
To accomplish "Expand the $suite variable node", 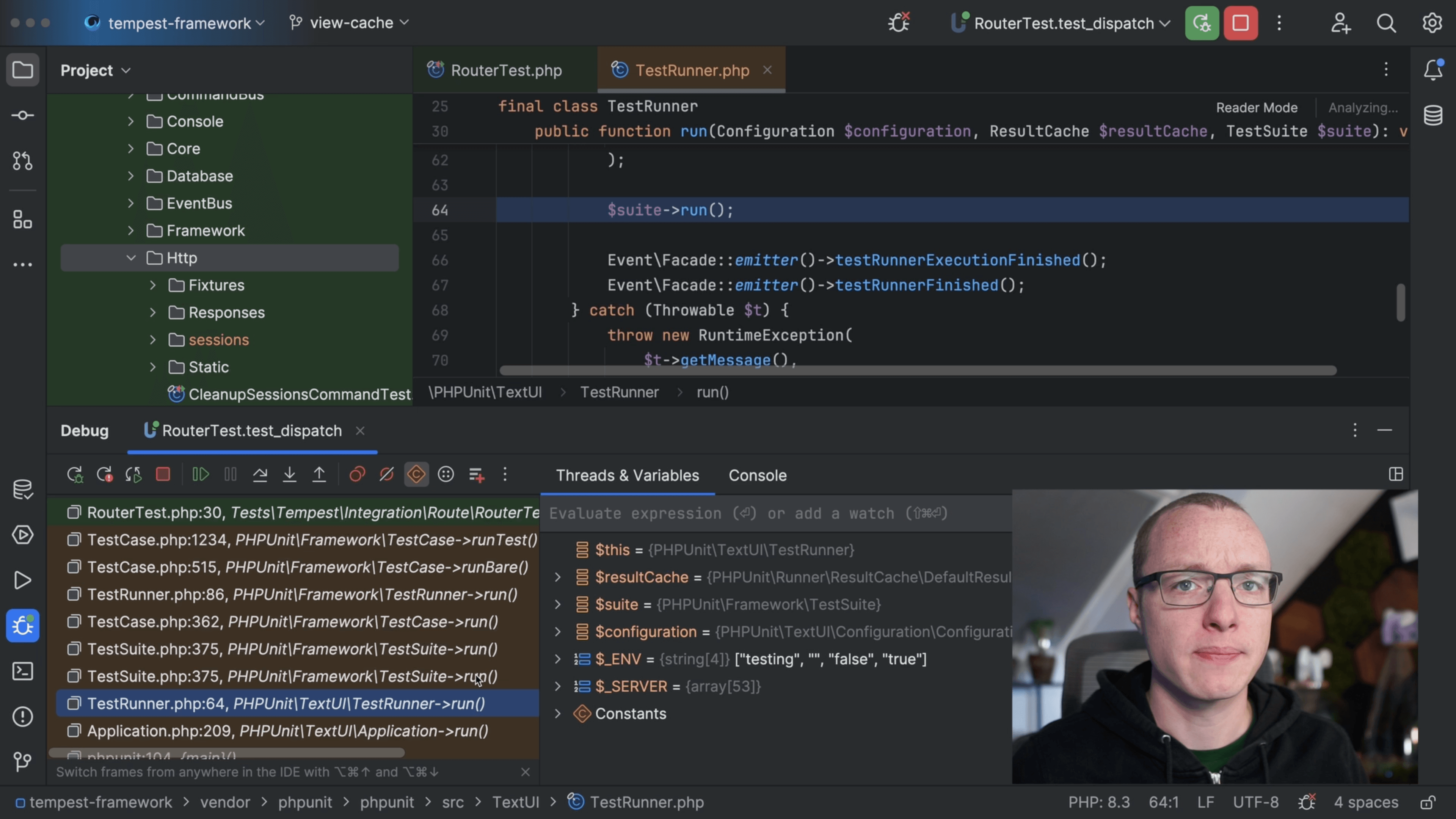I will (x=557, y=604).
